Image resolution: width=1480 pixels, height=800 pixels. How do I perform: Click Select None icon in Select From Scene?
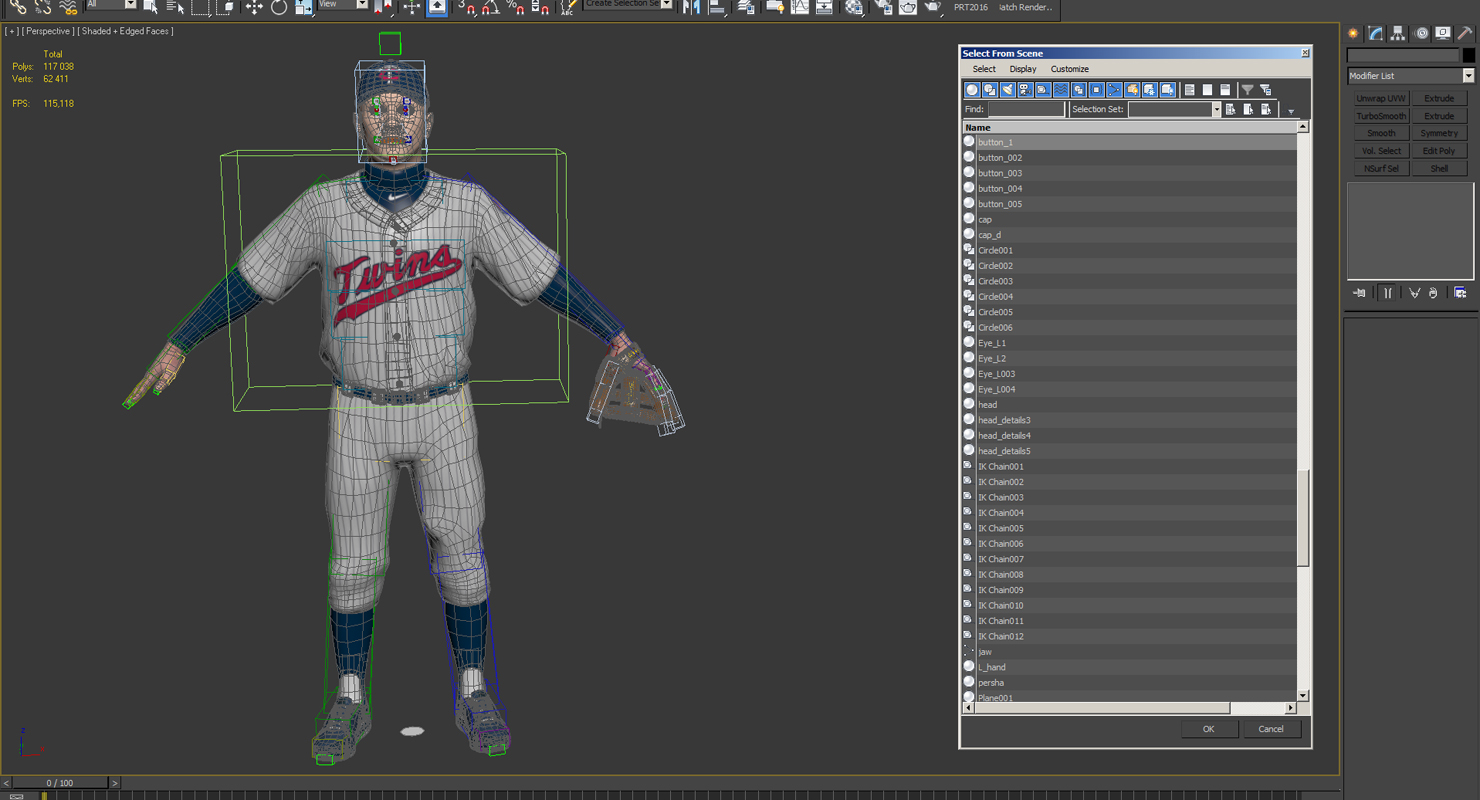point(1207,90)
